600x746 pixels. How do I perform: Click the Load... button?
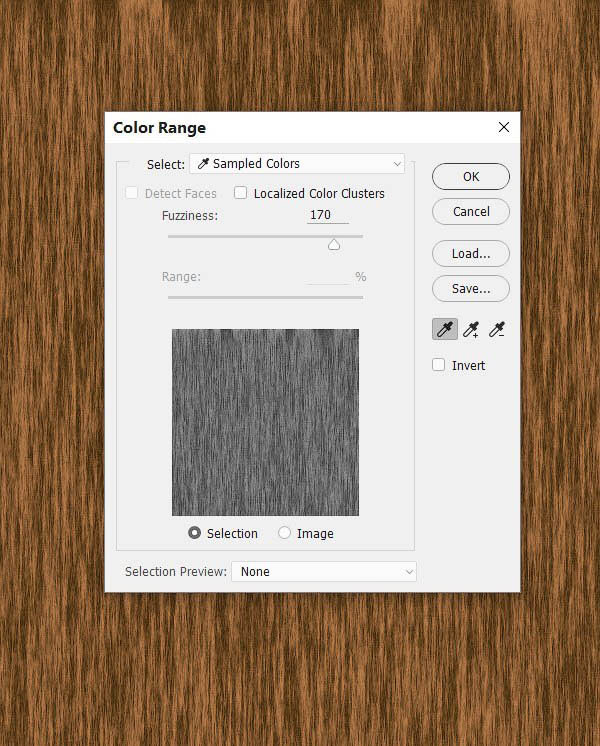[471, 254]
